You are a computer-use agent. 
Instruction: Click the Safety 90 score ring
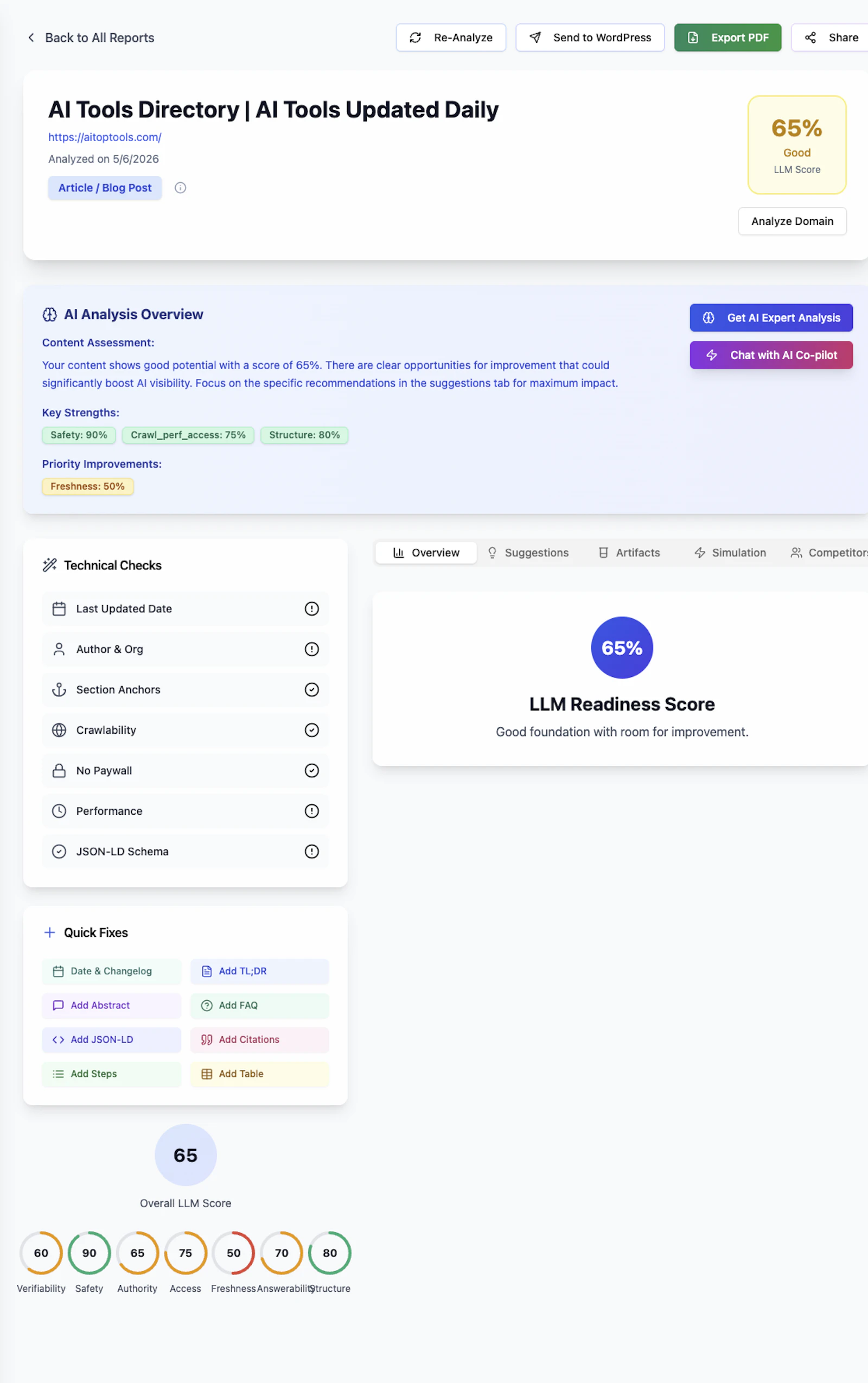pyautogui.click(x=89, y=1253)
